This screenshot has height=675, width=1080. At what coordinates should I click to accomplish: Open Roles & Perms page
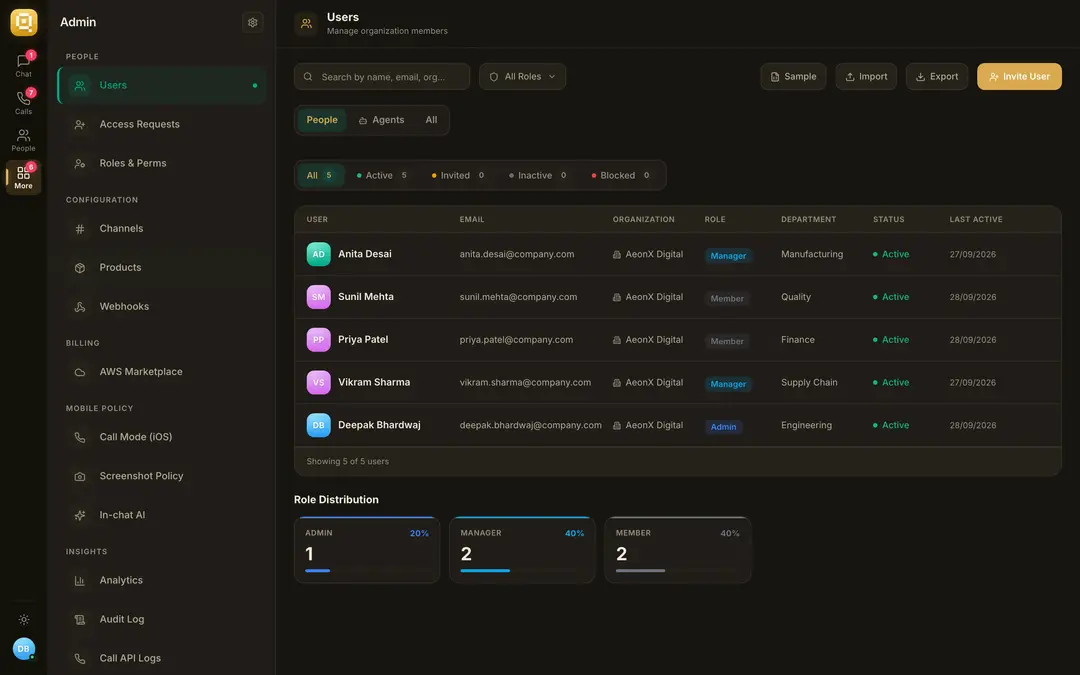163,163
